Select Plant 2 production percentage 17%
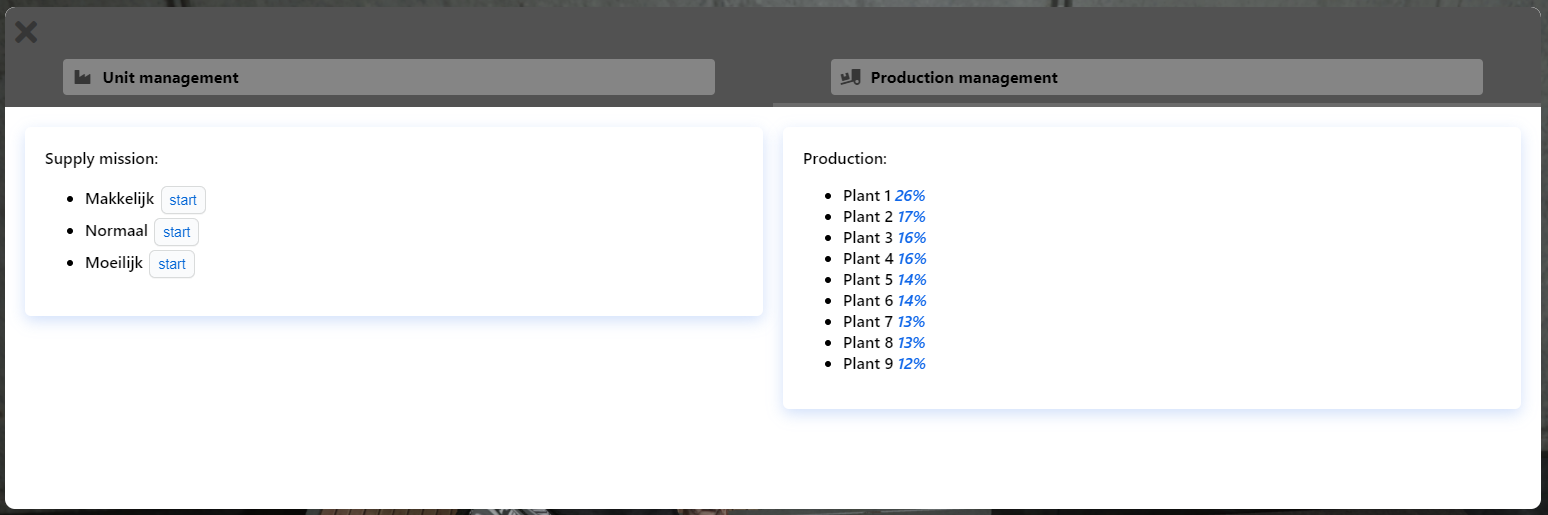Screen dimensions: 1548x515 click(x=911, y=216)
